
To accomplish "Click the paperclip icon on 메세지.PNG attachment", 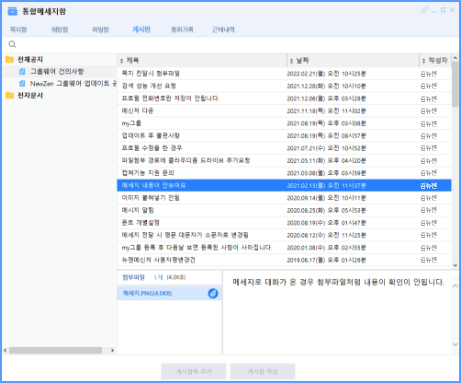I will pyautogui.click(x=213, y=293).
